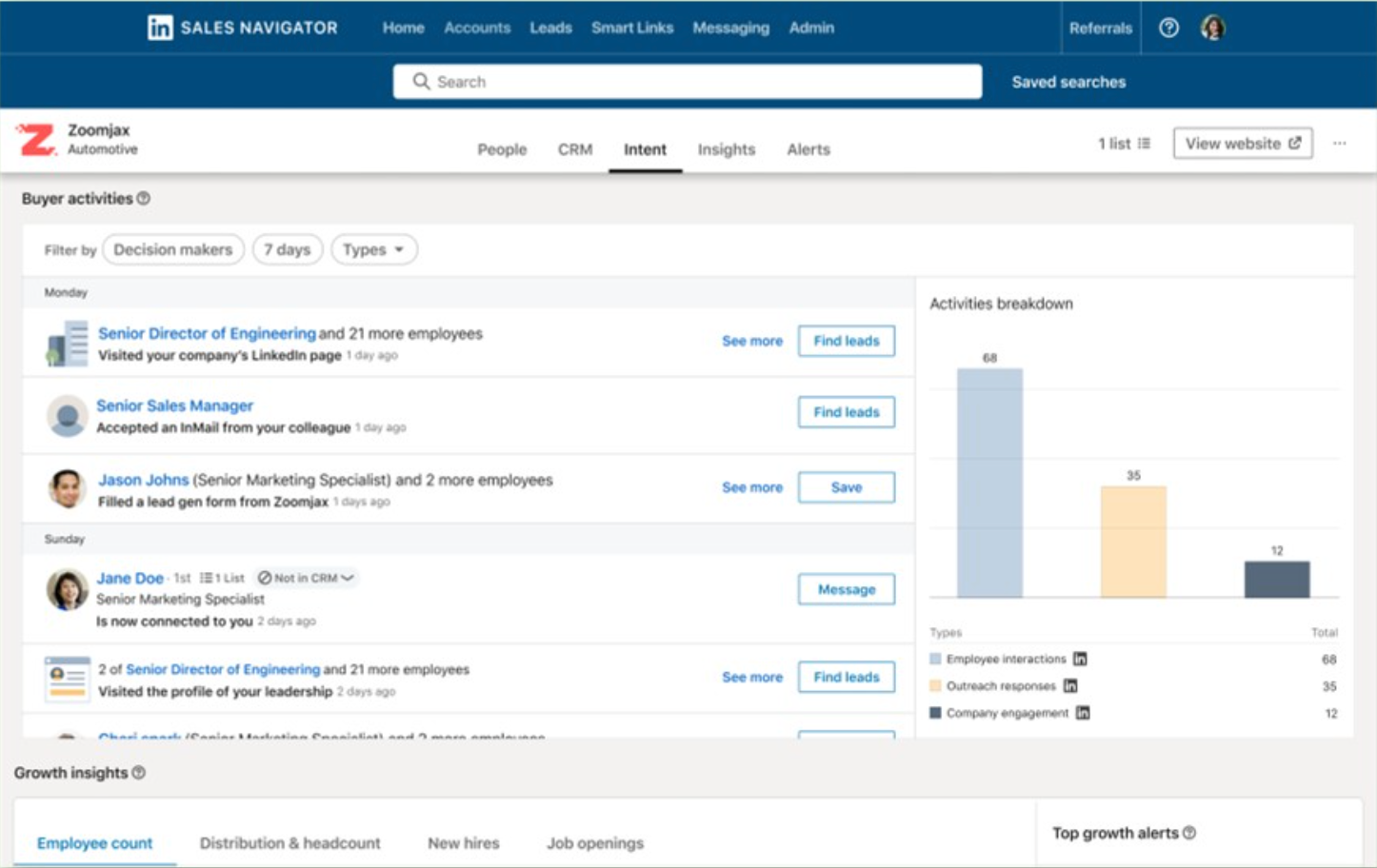1377x868 pixels.
Task: Click Find leads for company LinkedIn page visitors
Action: tap(847, 341)
